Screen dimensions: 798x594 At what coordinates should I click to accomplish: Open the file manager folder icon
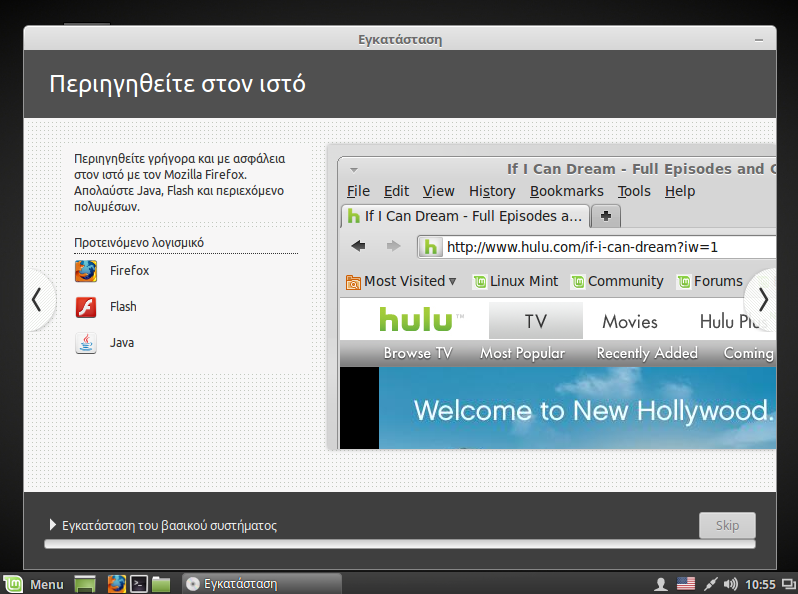pos(161,584)
